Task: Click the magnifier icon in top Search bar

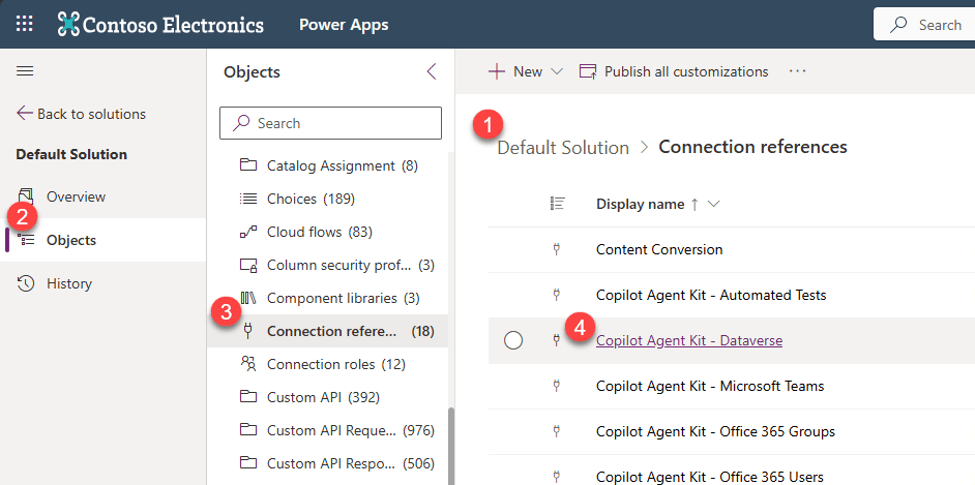Action: (899, 25)
